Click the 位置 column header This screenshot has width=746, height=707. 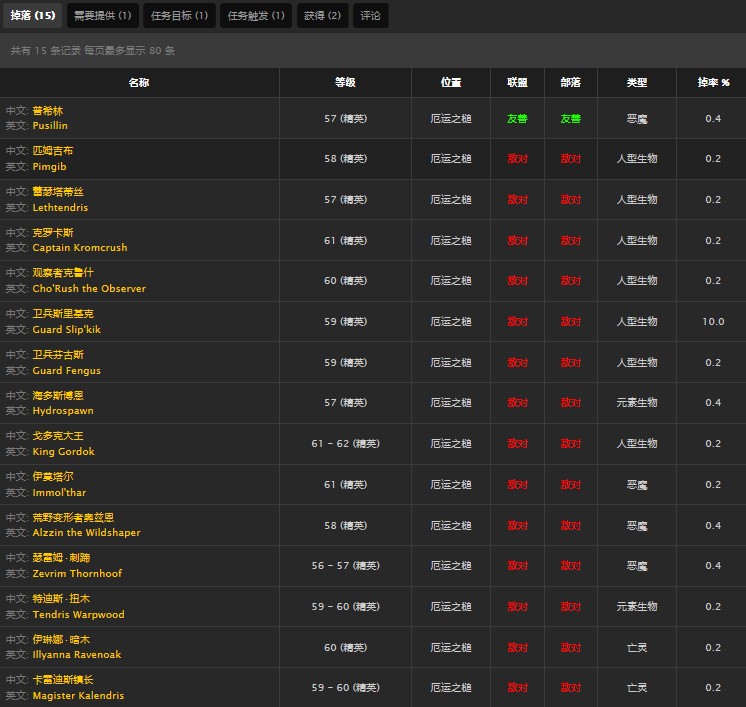[x=451, y=83]
